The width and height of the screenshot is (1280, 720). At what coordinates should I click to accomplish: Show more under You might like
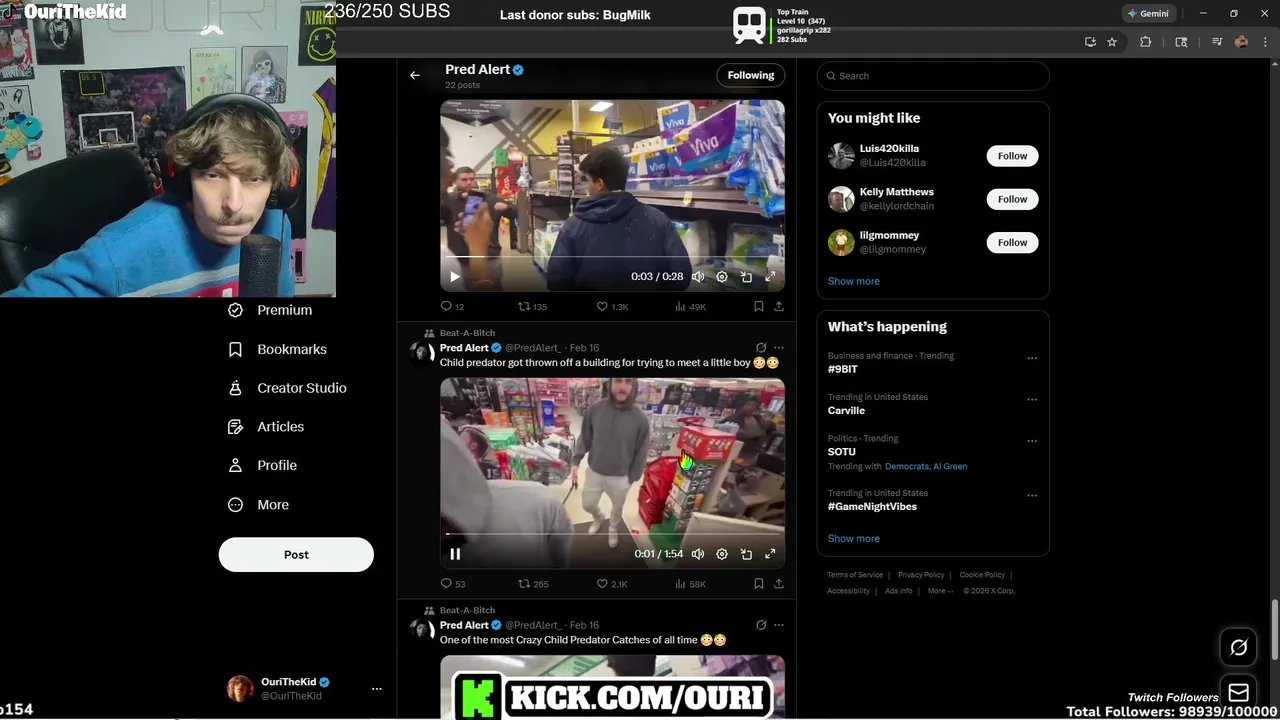pos(854,281)
